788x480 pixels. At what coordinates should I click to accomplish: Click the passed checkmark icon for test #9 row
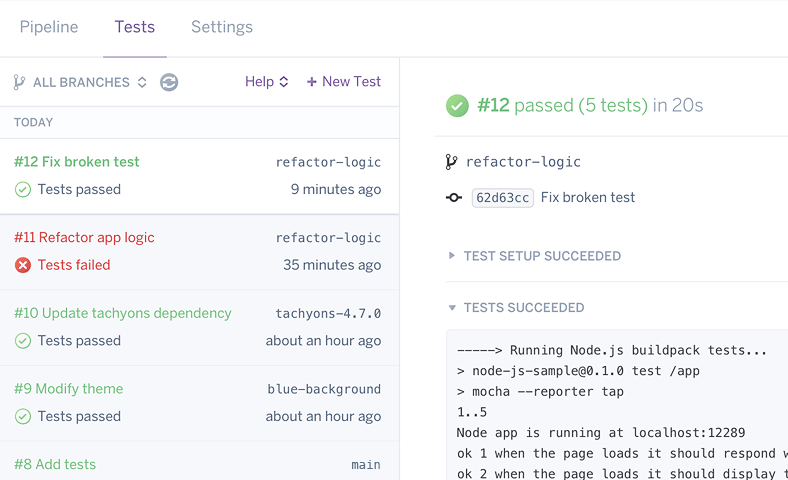point(23,416)
